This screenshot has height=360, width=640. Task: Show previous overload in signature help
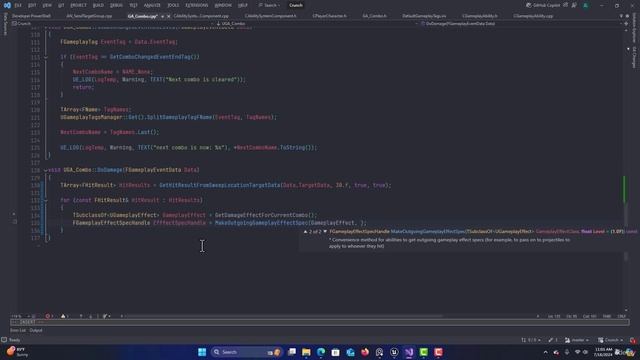coord(305,231)
